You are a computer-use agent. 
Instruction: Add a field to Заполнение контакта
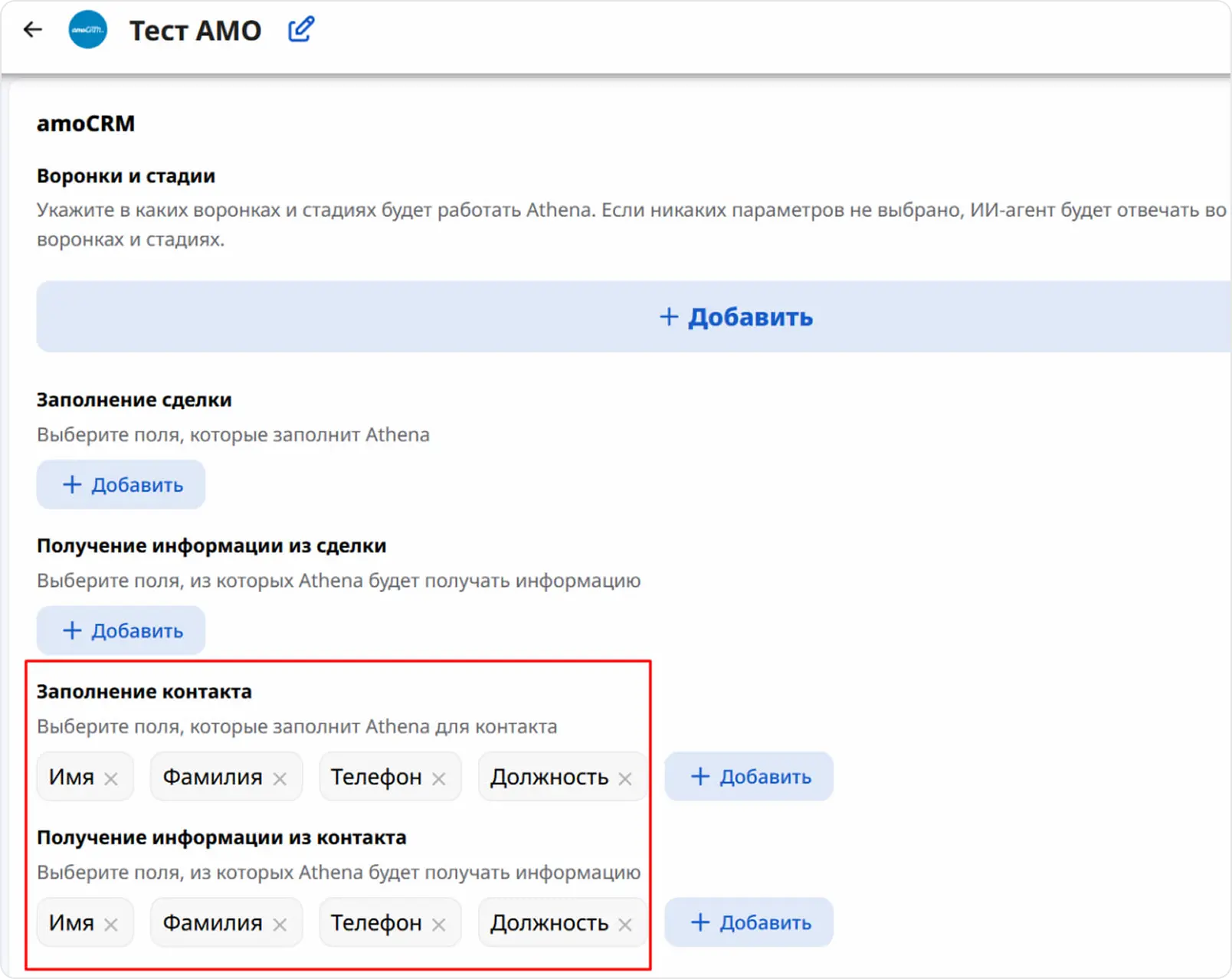click(x=749, y=777)
